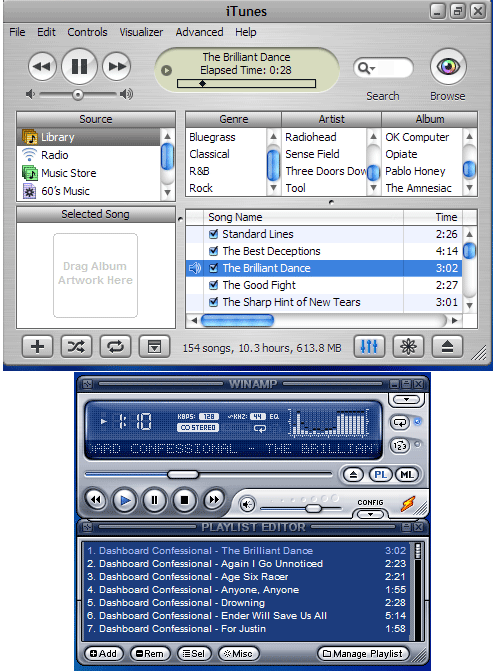Click the Winamp volume slider
This screenshot has height=671, width=500.
300,508
